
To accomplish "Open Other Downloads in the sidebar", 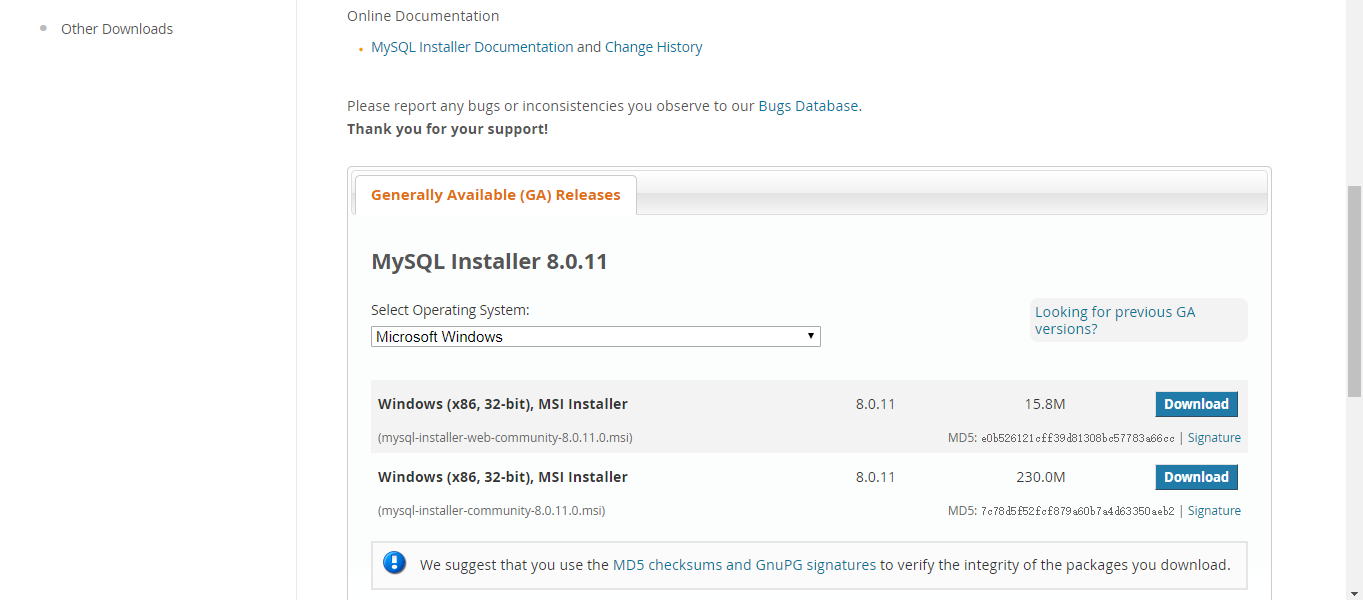I will pyautogui.click(x=117, y=29).
